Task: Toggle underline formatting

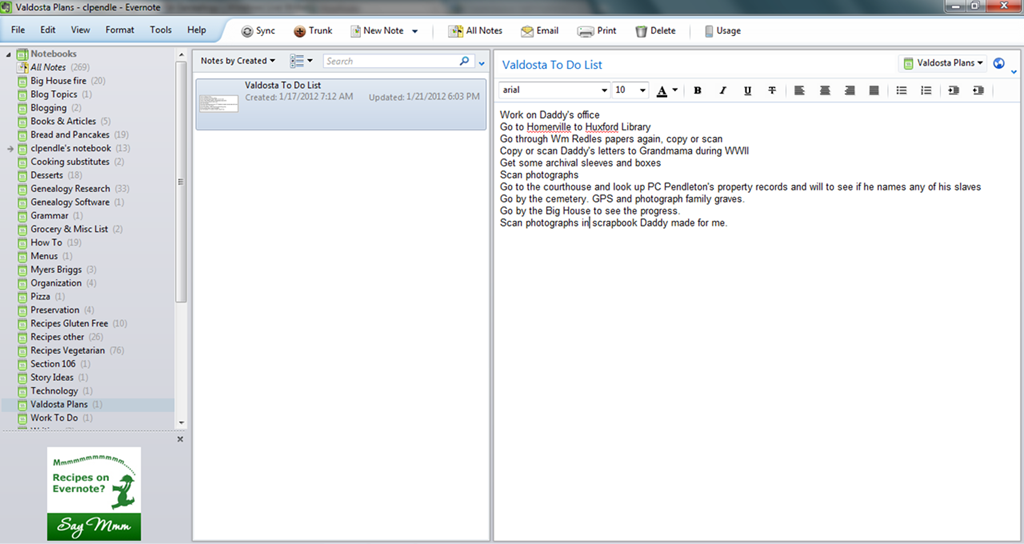Action: pos(747,90)
